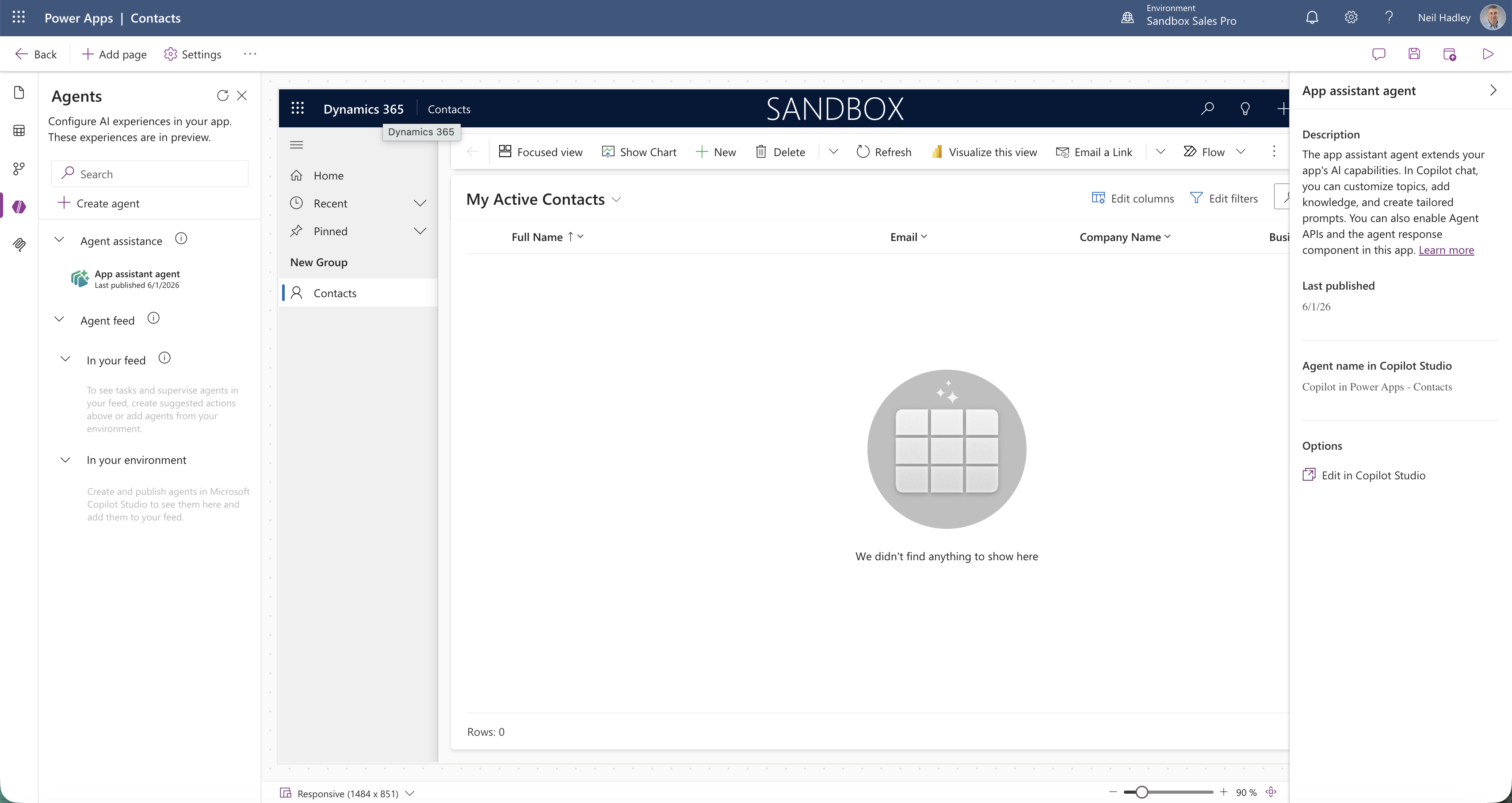This screenshot has height=803, width=1512.
Task: Show info for Agent assistance
Action: [181, 238]
